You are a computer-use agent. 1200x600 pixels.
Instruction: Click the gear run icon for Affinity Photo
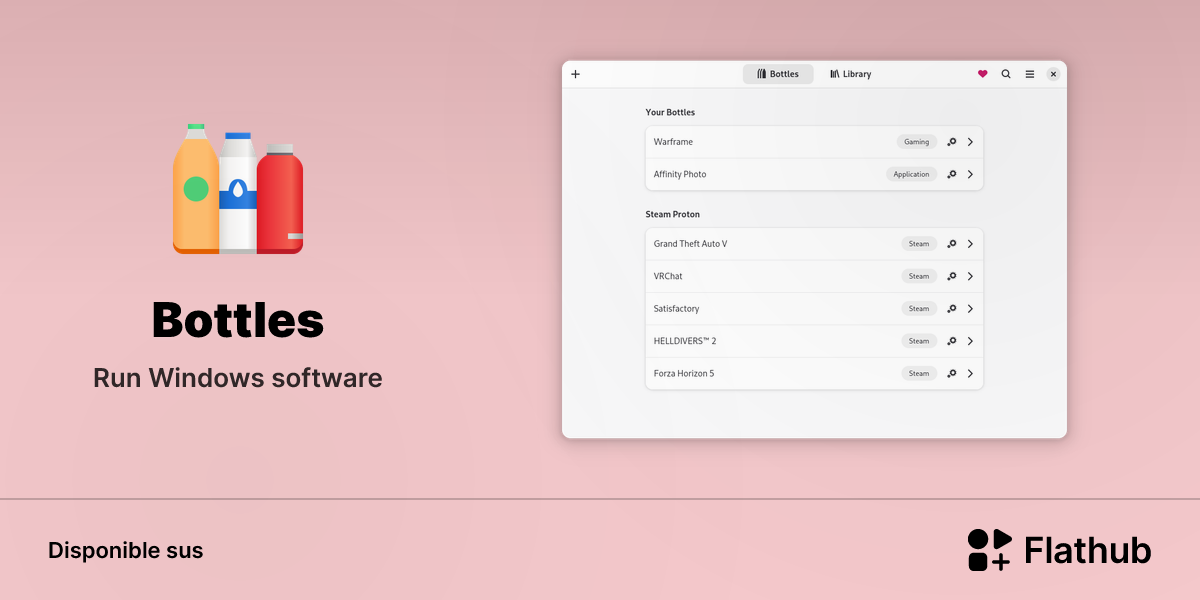click(952, 174)
